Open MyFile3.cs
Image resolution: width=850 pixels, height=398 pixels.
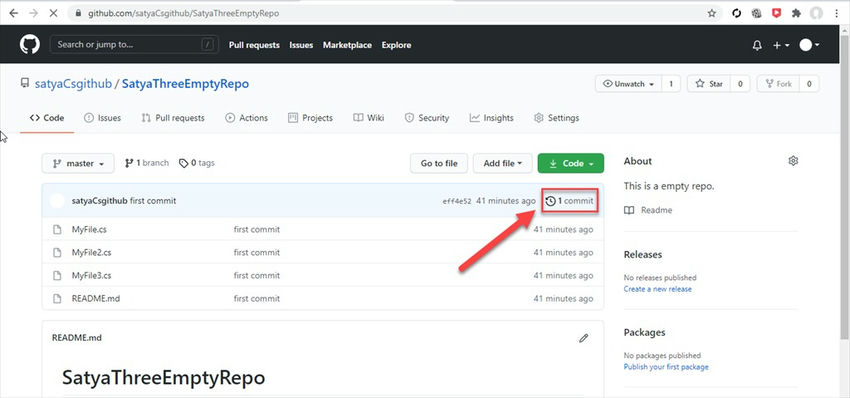(91, 275)
